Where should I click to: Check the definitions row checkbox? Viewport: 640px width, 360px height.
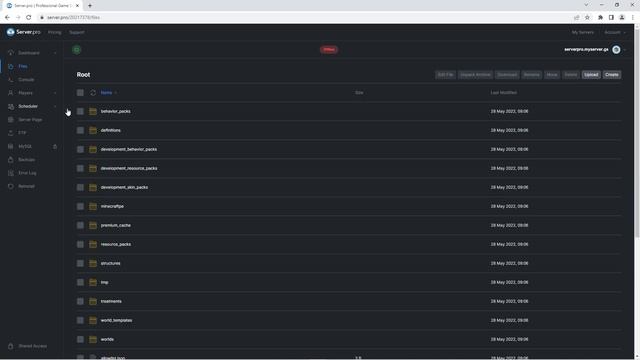pyautogui.click(x=80, y=130)
